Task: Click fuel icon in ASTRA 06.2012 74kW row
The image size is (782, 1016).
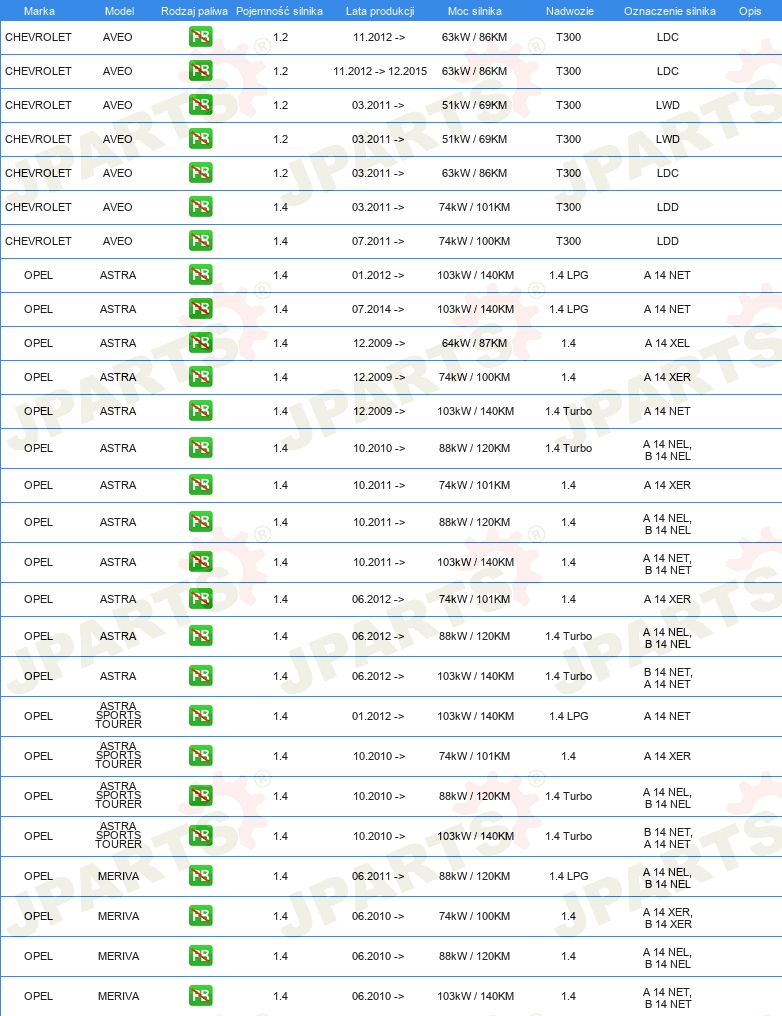Action: click(x=201, y=599)
